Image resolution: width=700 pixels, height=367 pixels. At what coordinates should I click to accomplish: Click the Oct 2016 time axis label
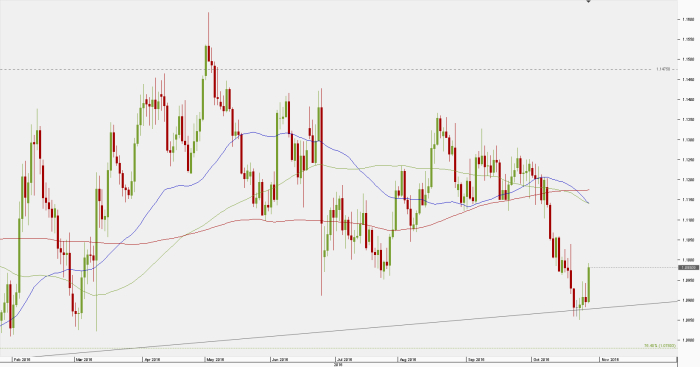(541, 359)
